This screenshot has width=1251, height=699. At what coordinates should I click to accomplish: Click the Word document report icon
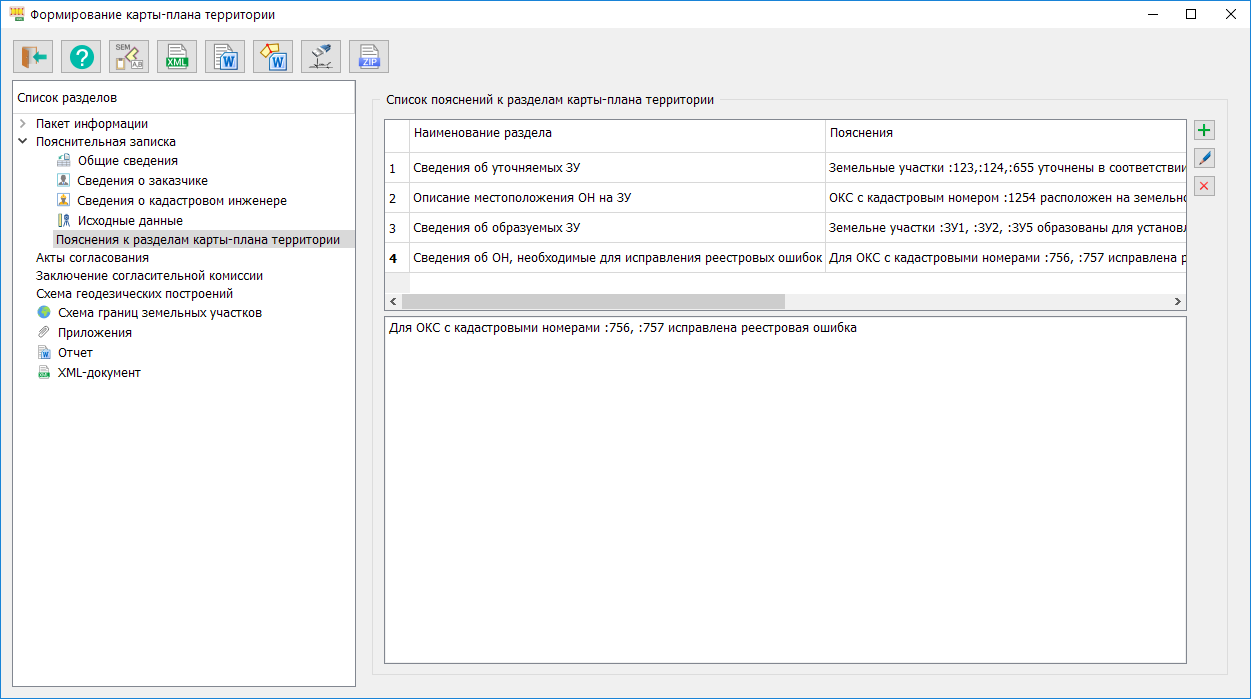pos(225,57)
